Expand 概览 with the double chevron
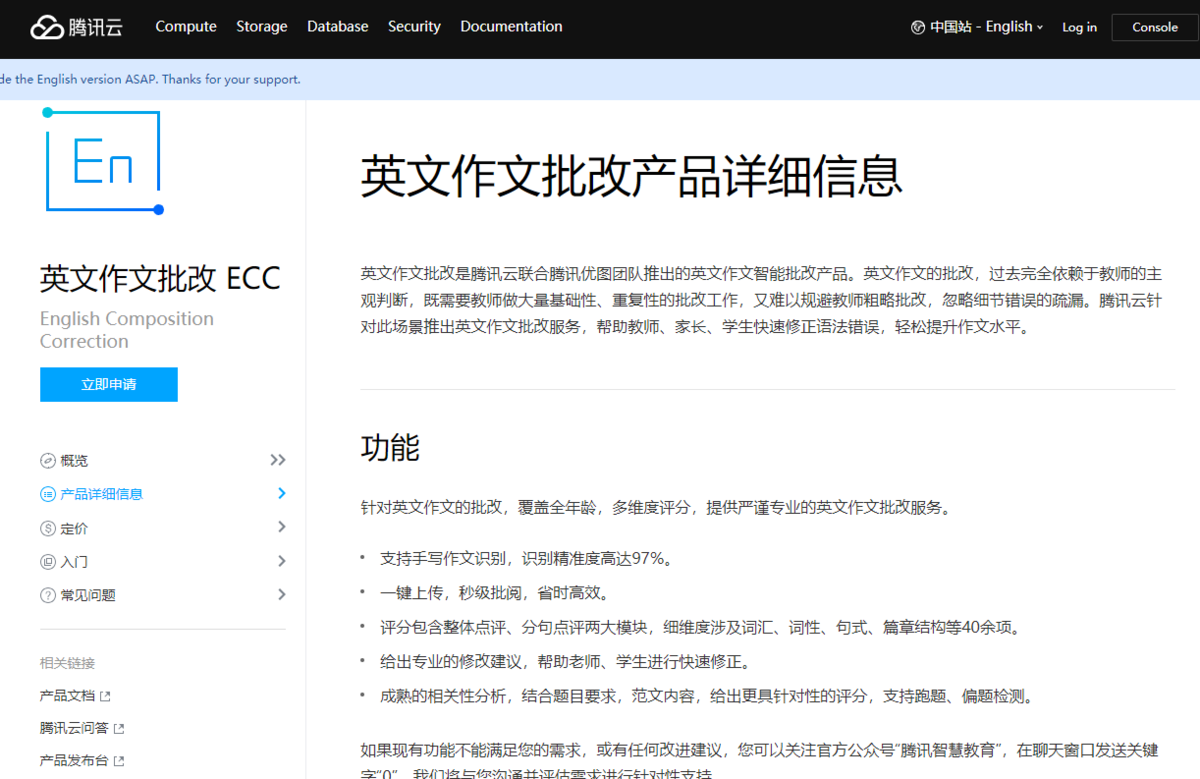 278,460
